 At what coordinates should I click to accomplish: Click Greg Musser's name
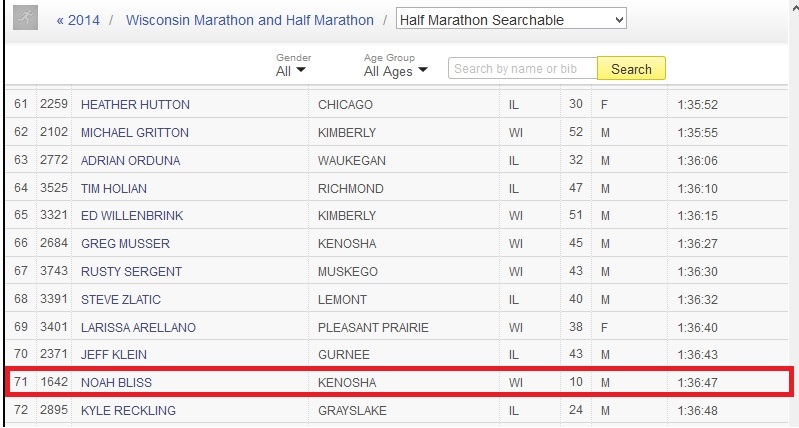125,243
